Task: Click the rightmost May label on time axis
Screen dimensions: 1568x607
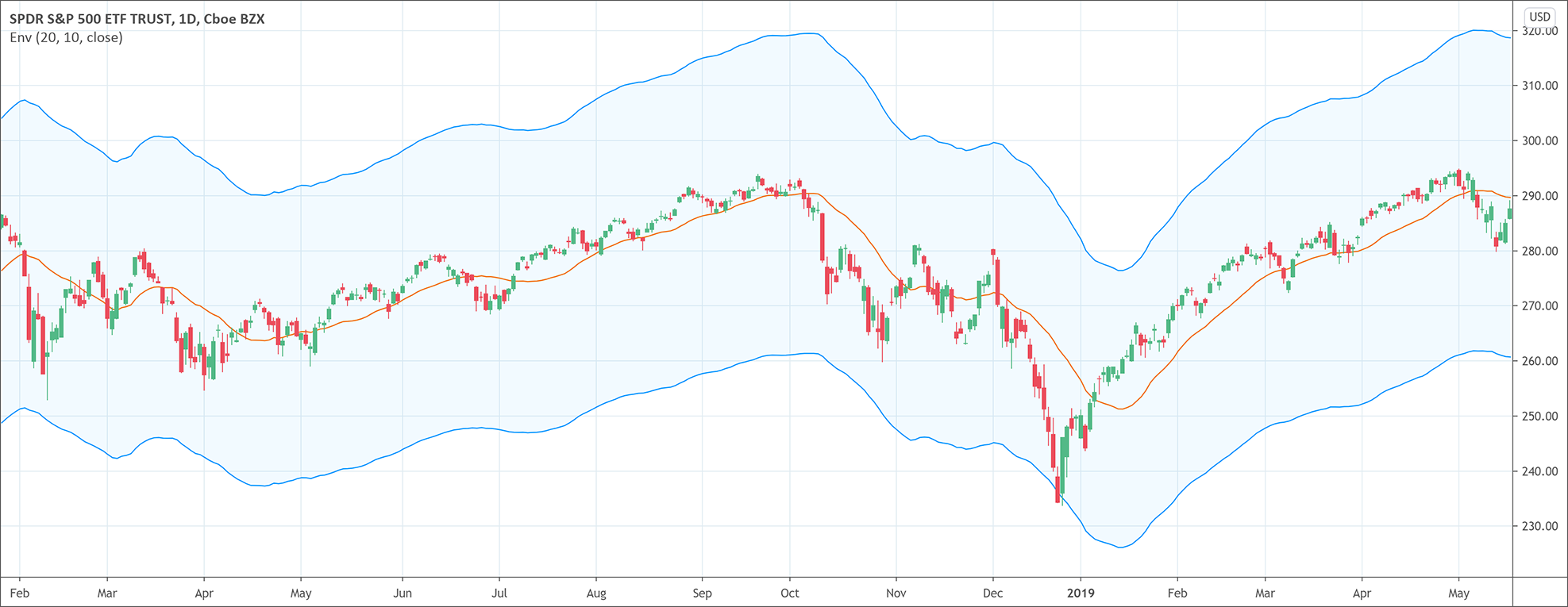Action: 1458,593
